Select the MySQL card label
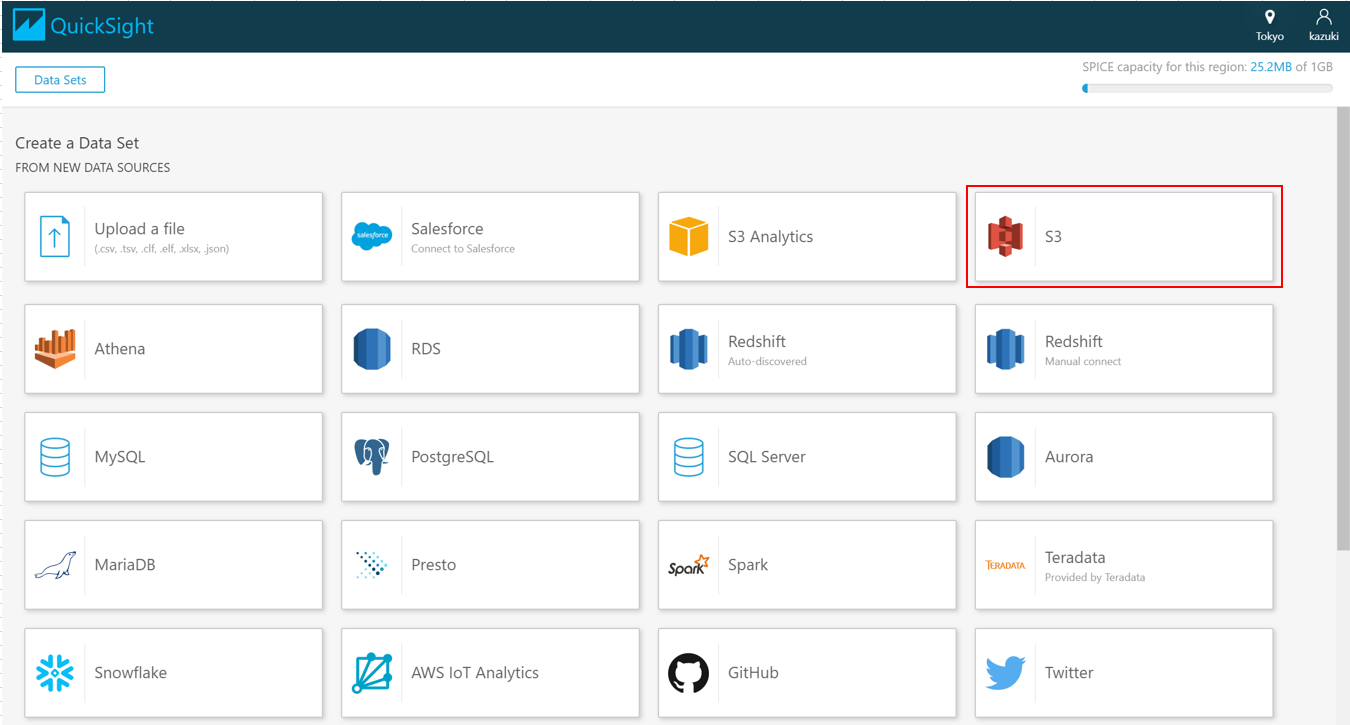Image resolution: width=1350 pixels, height=725 pixels. coord(120,457)
